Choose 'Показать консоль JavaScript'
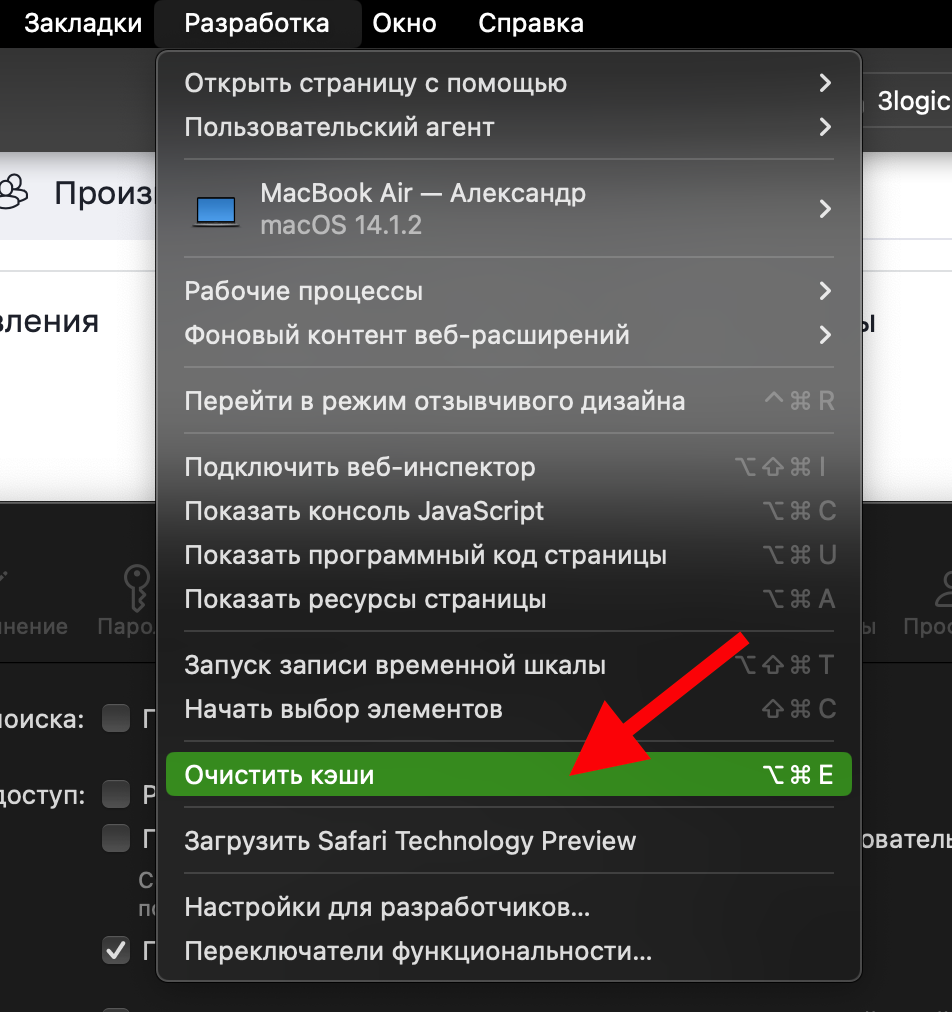The image size is (952, 1012). point(364,511)
